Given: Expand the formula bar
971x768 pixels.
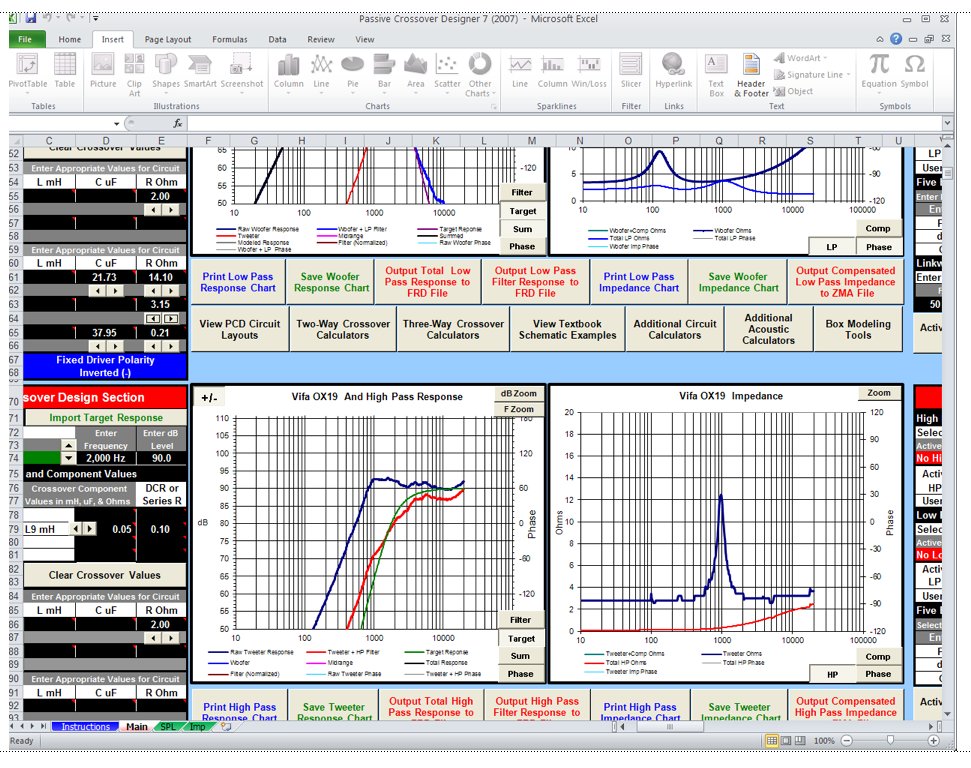Looking at the screenshot, I should pyautogui.click(x=947, y=123).
